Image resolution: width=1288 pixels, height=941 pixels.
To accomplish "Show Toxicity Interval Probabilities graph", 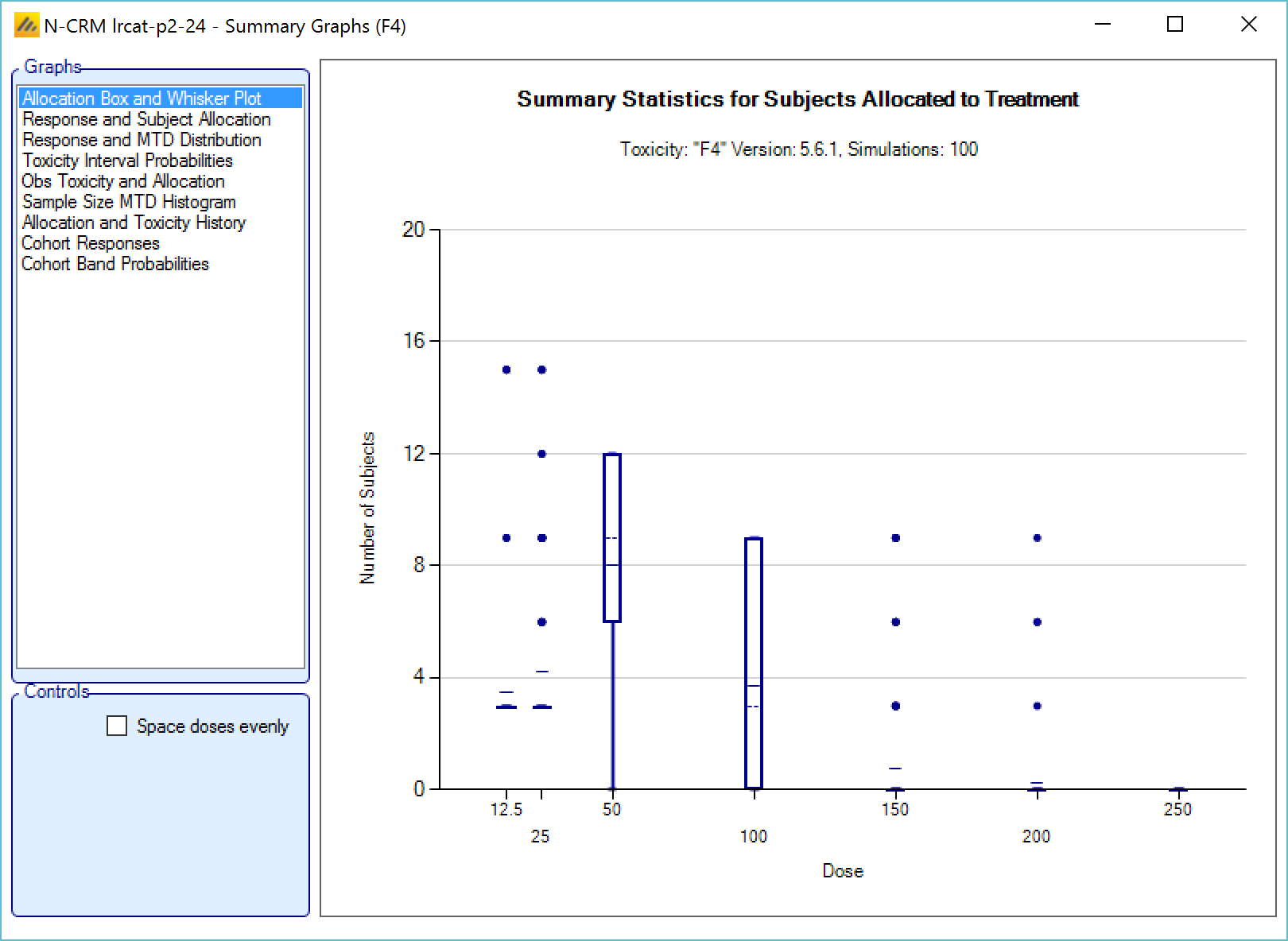I will [x=127, y=161].
